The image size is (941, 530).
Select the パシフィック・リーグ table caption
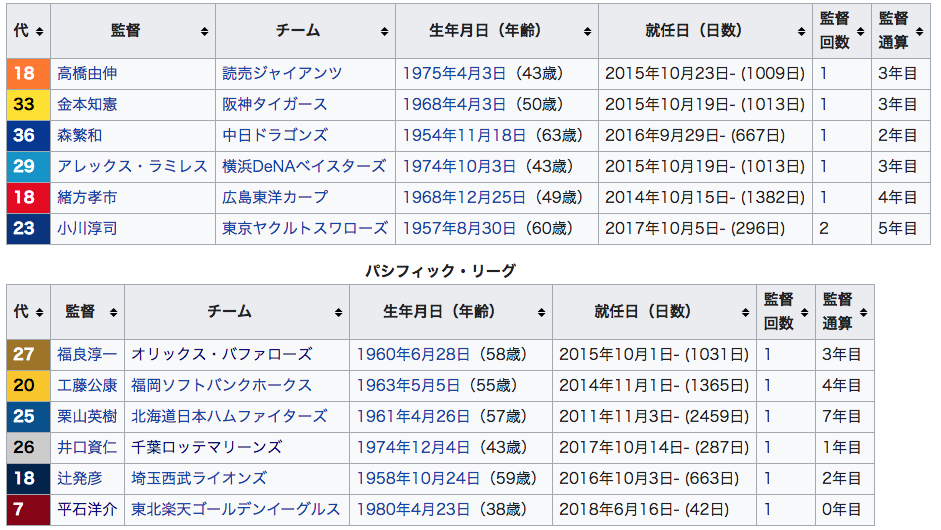coord(440,271)
